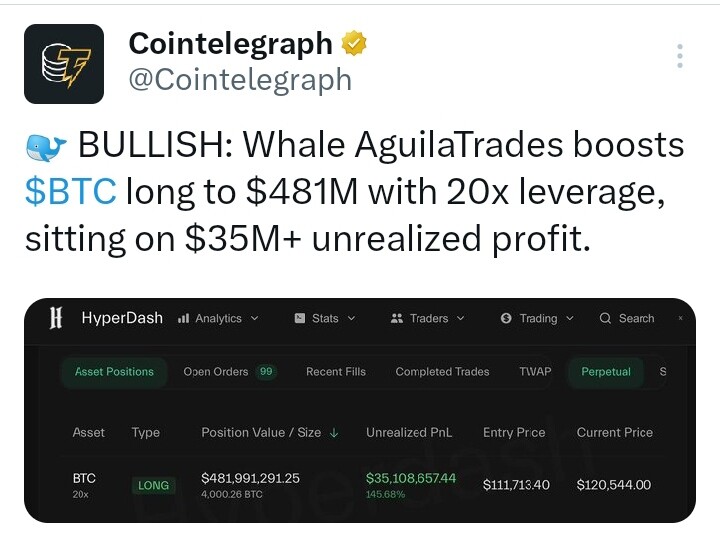Open Cointelegraph profile avatar
Image resolution: width=720 pixels, height=546 pixels.
(x=64, y=64)
